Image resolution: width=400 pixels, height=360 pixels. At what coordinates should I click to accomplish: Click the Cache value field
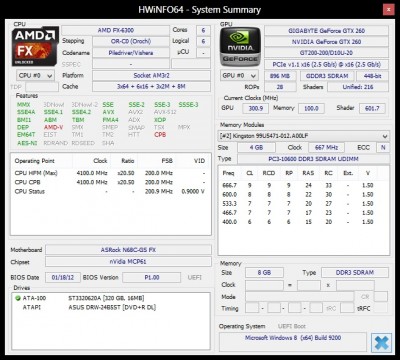[x=151, y=87]
